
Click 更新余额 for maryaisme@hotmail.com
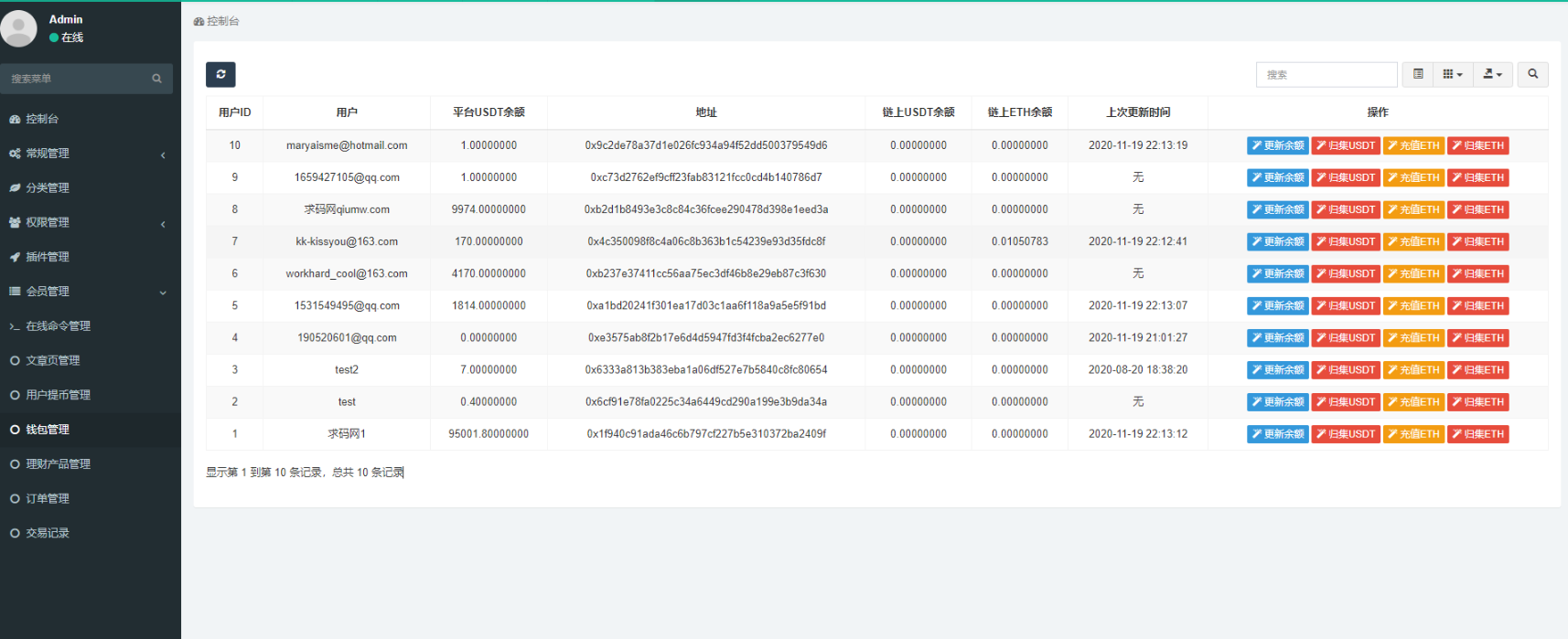[1277, 145]
